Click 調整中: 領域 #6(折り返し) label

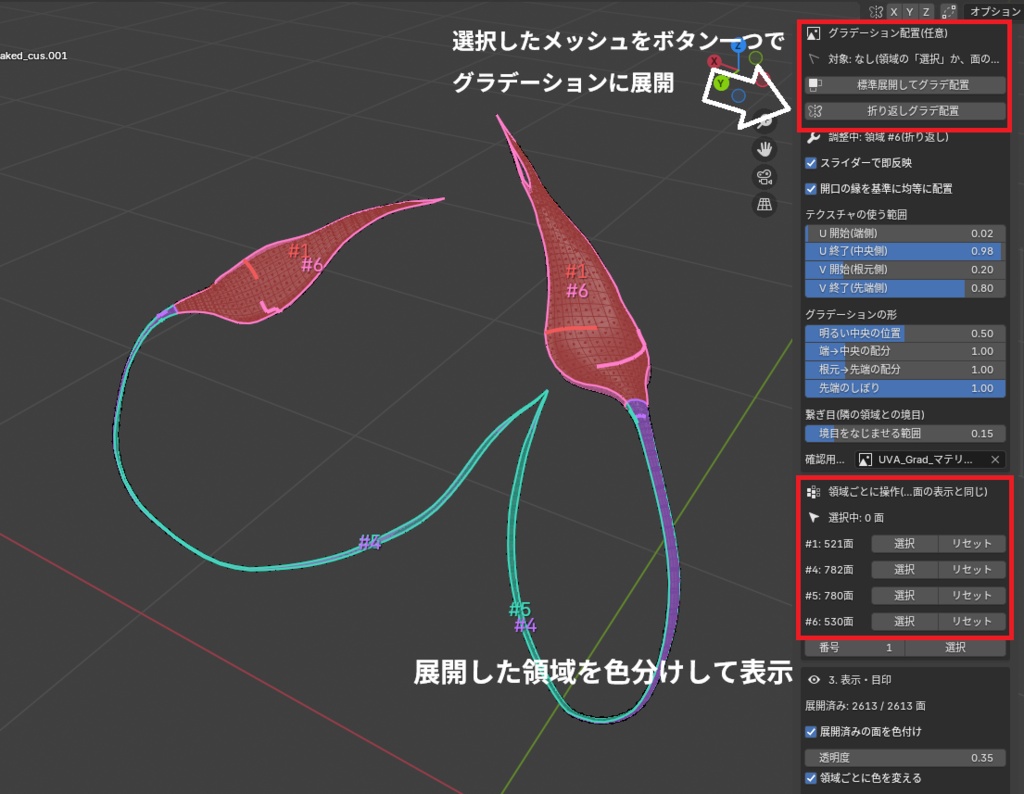pos(888,137)
